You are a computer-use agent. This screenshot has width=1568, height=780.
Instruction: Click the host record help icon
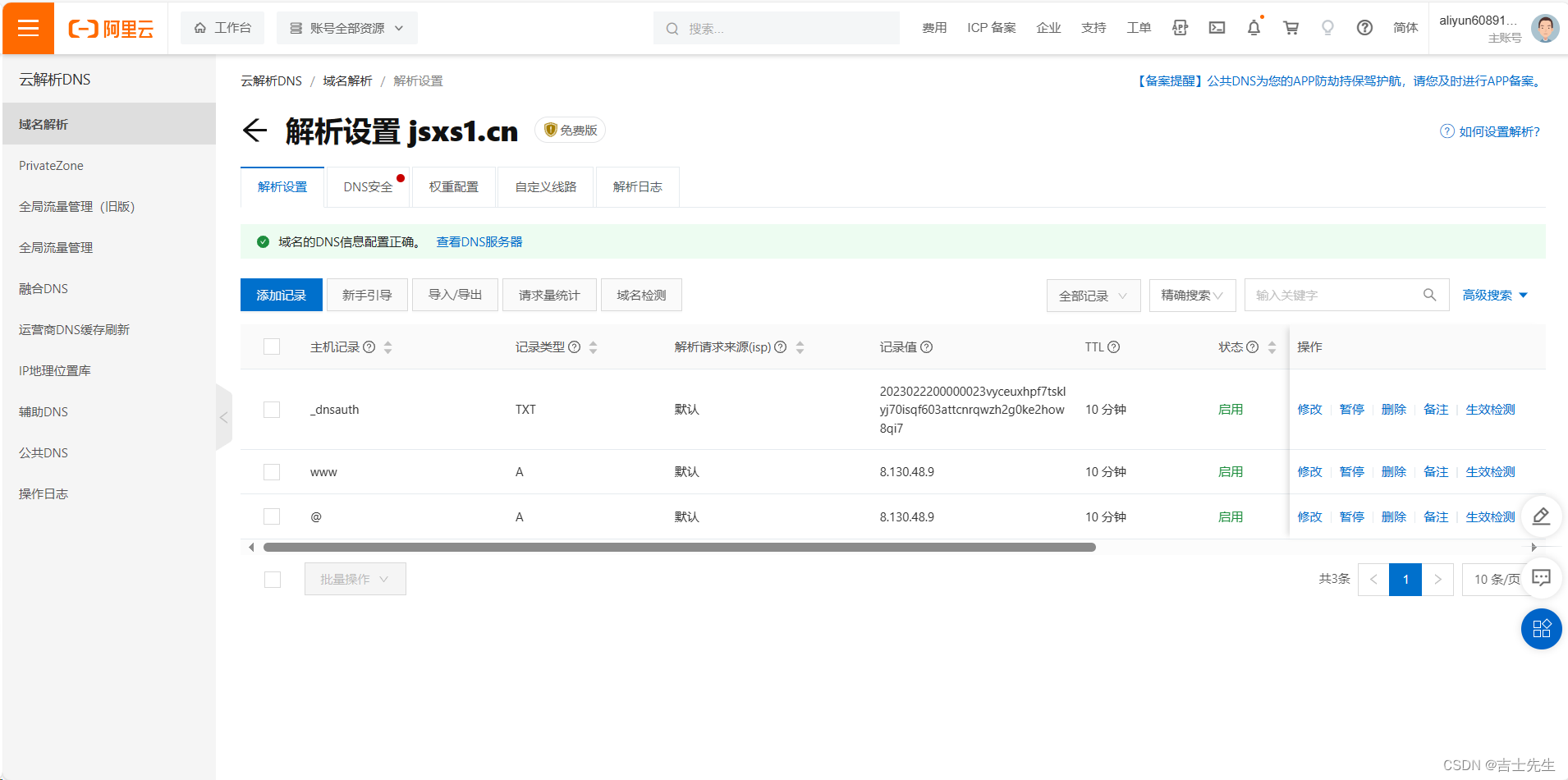(369, 347)
